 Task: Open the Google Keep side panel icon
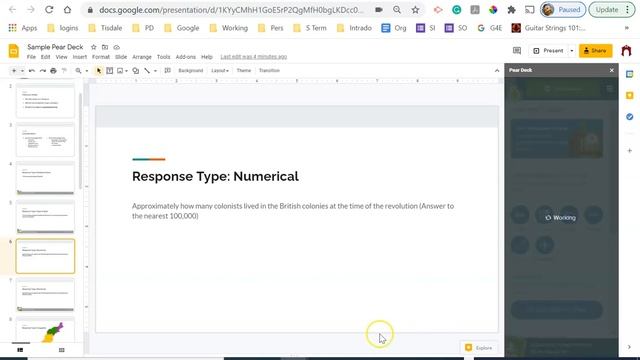[629, 96]
